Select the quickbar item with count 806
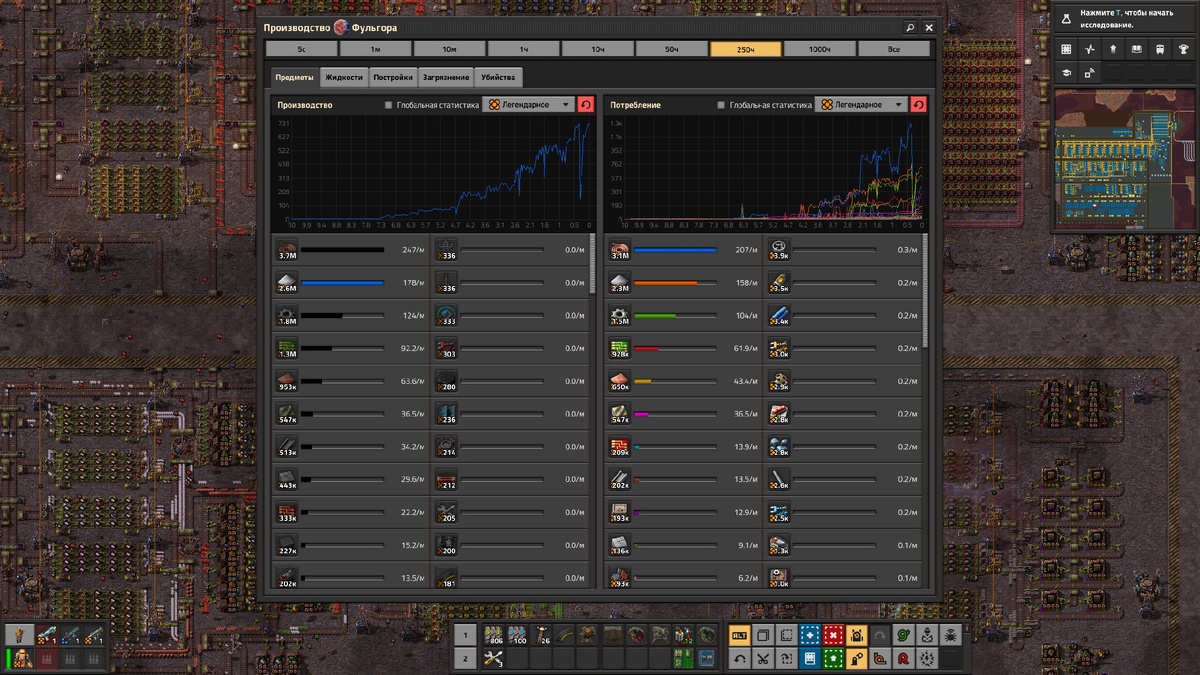 493,635
